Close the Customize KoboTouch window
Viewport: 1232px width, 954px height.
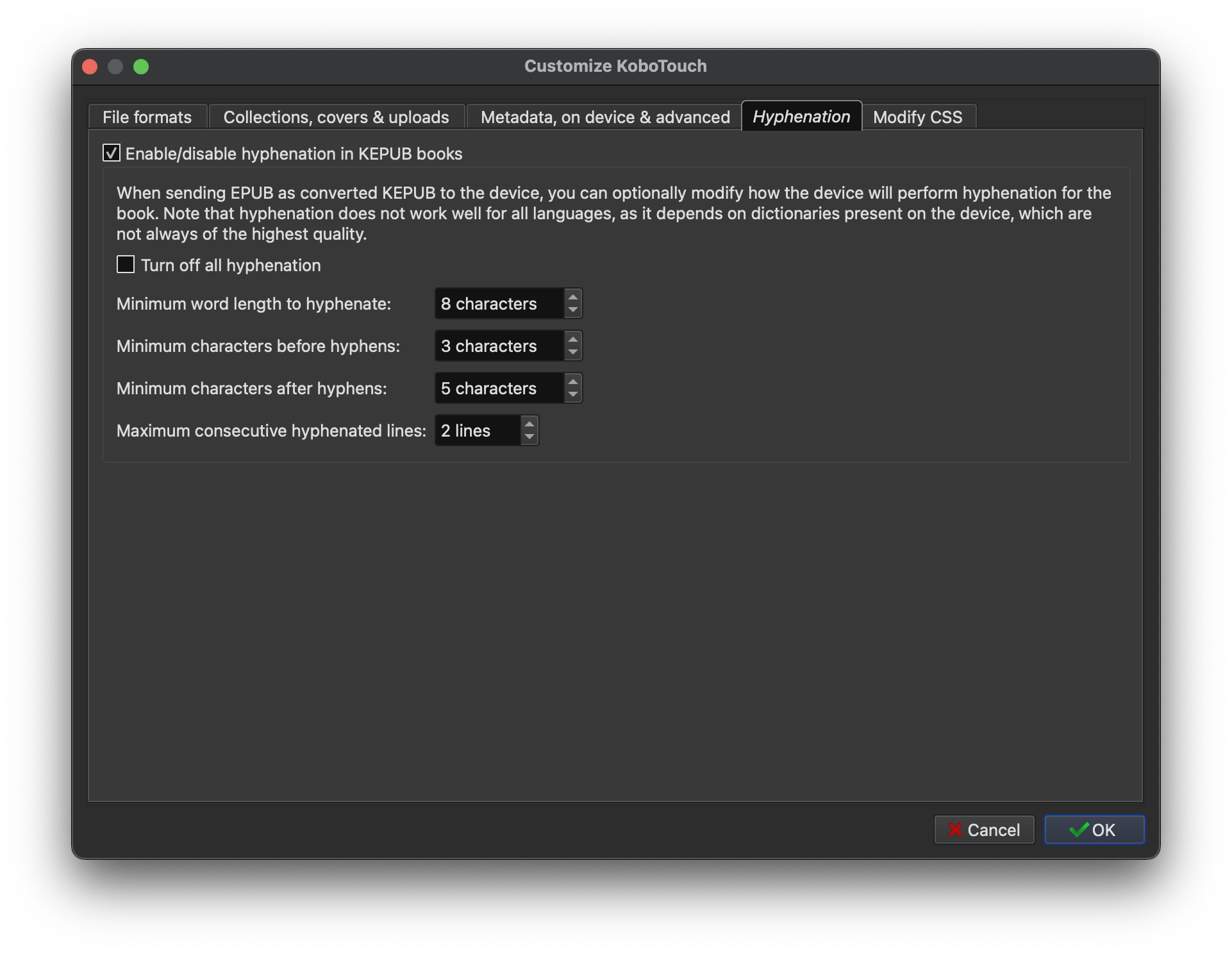tap(90, 67)
